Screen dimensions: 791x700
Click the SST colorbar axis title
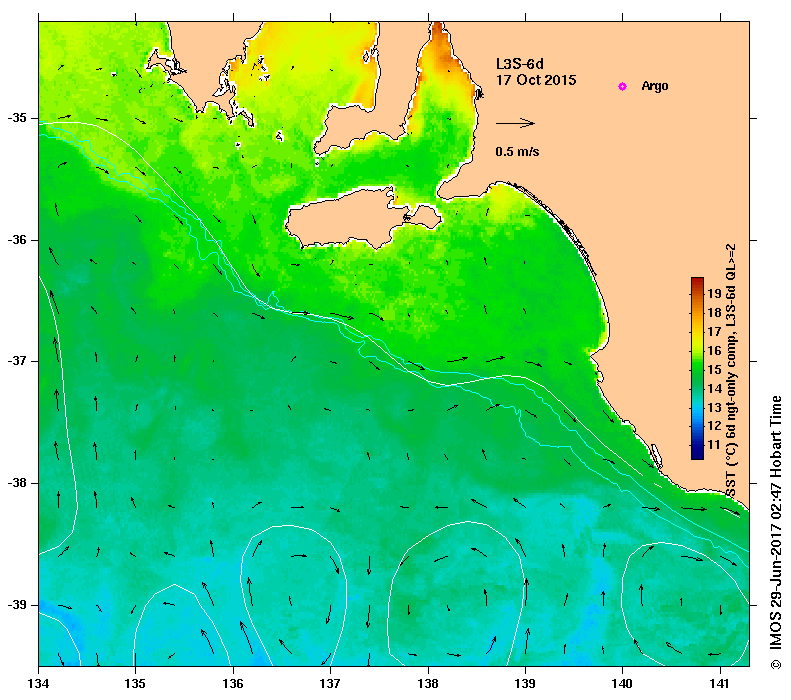pos(731,371)
